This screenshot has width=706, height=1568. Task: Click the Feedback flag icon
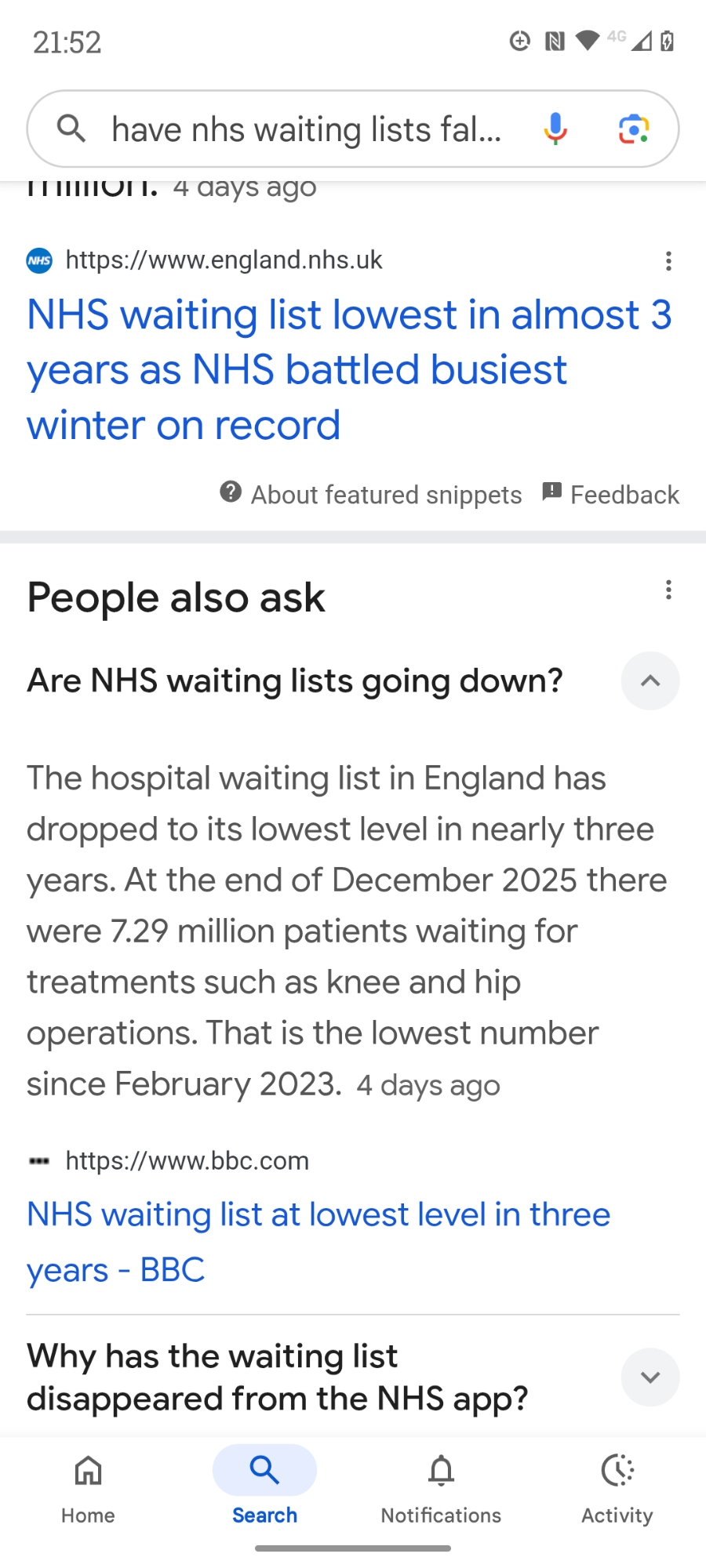click(552, 492)
